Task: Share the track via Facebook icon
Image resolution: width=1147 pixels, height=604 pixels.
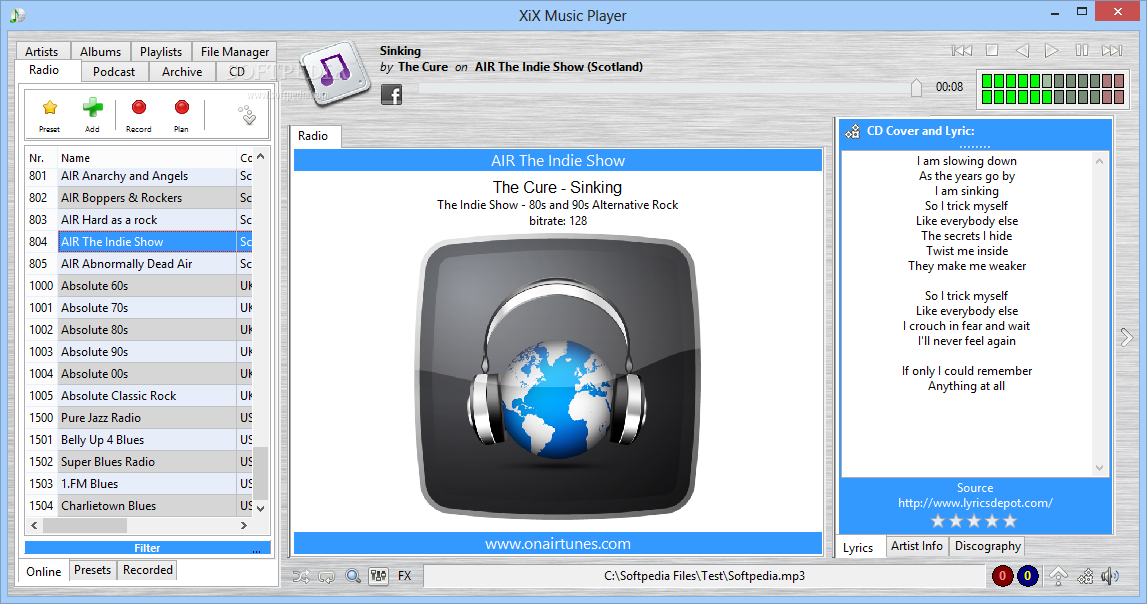Action: coord(391,95)
